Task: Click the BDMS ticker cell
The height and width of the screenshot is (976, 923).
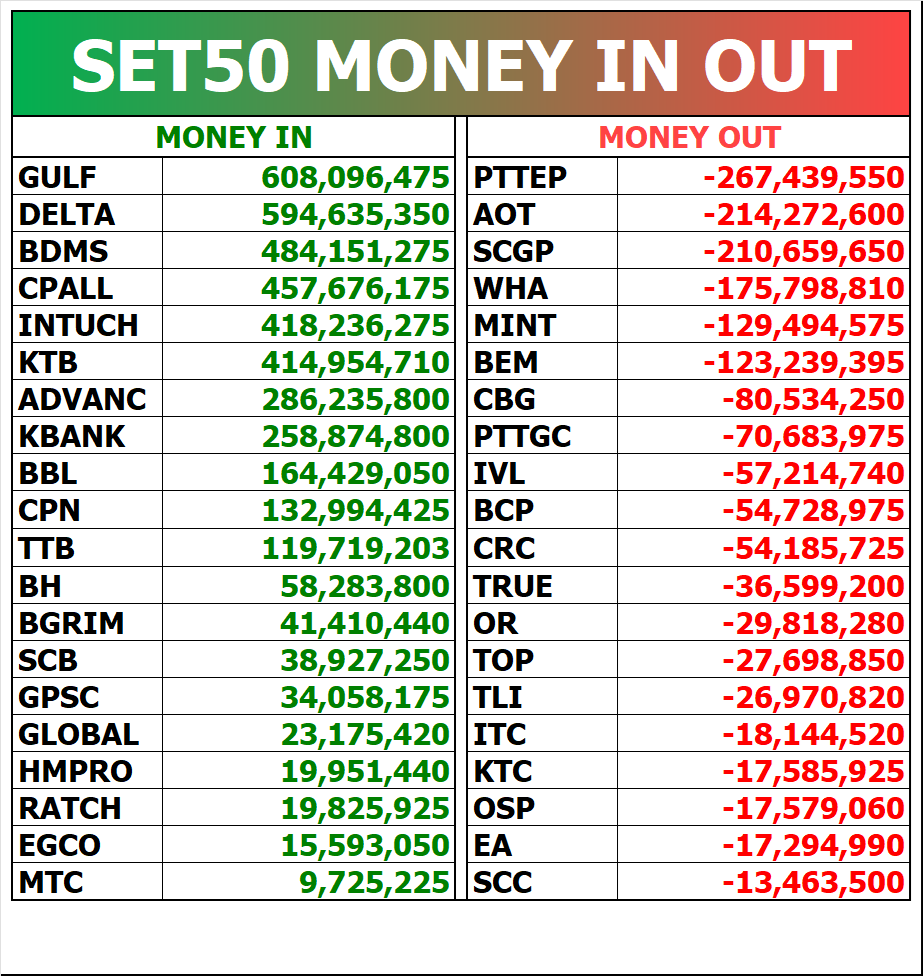Action: click(87, 251)
